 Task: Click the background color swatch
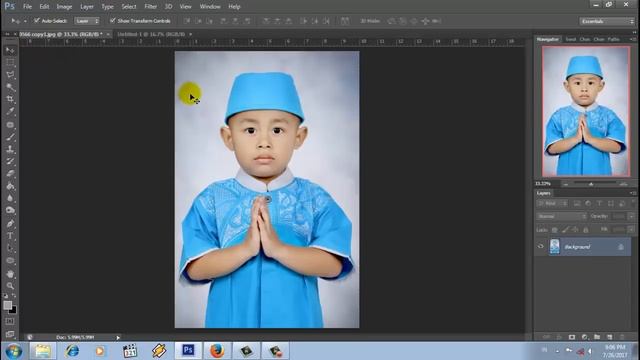tap(13, 311)
